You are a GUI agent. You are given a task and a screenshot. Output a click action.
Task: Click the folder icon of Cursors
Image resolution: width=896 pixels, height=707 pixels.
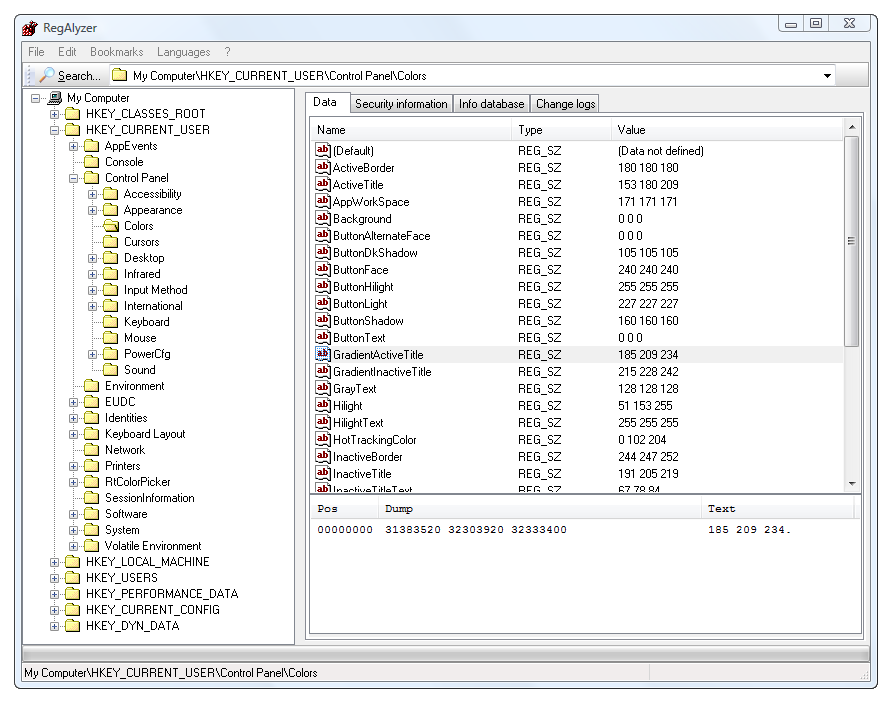point(111,242)
